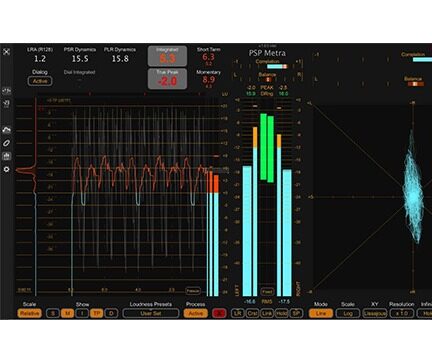Open the histogram bars sidebar icon
The image size is (432, 363).
pos(6,156)
